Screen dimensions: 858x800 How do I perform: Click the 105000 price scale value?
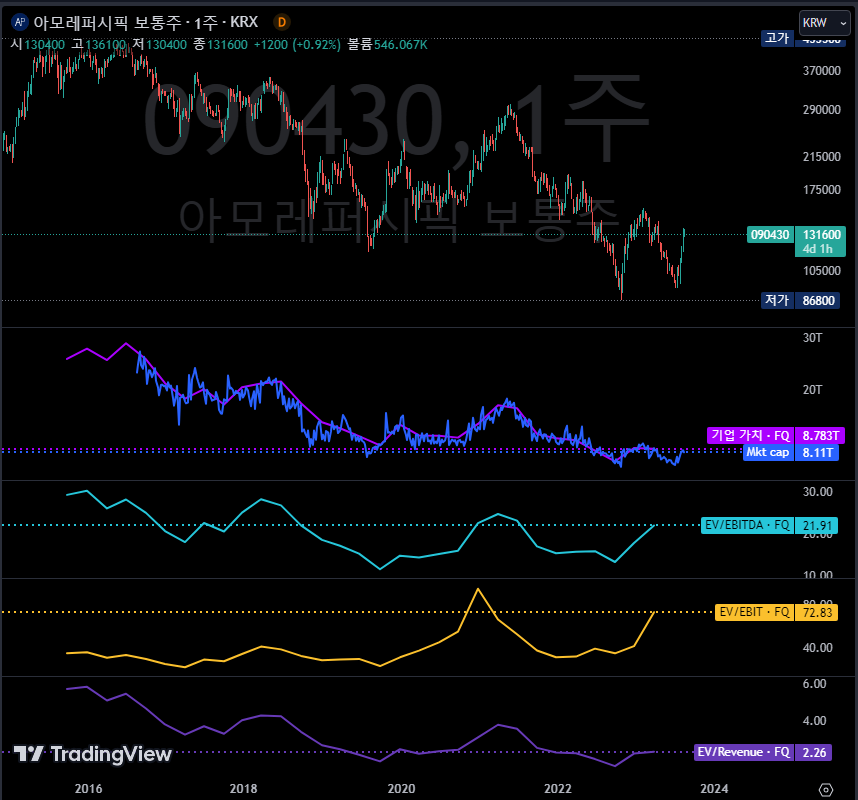click(821, 271)
